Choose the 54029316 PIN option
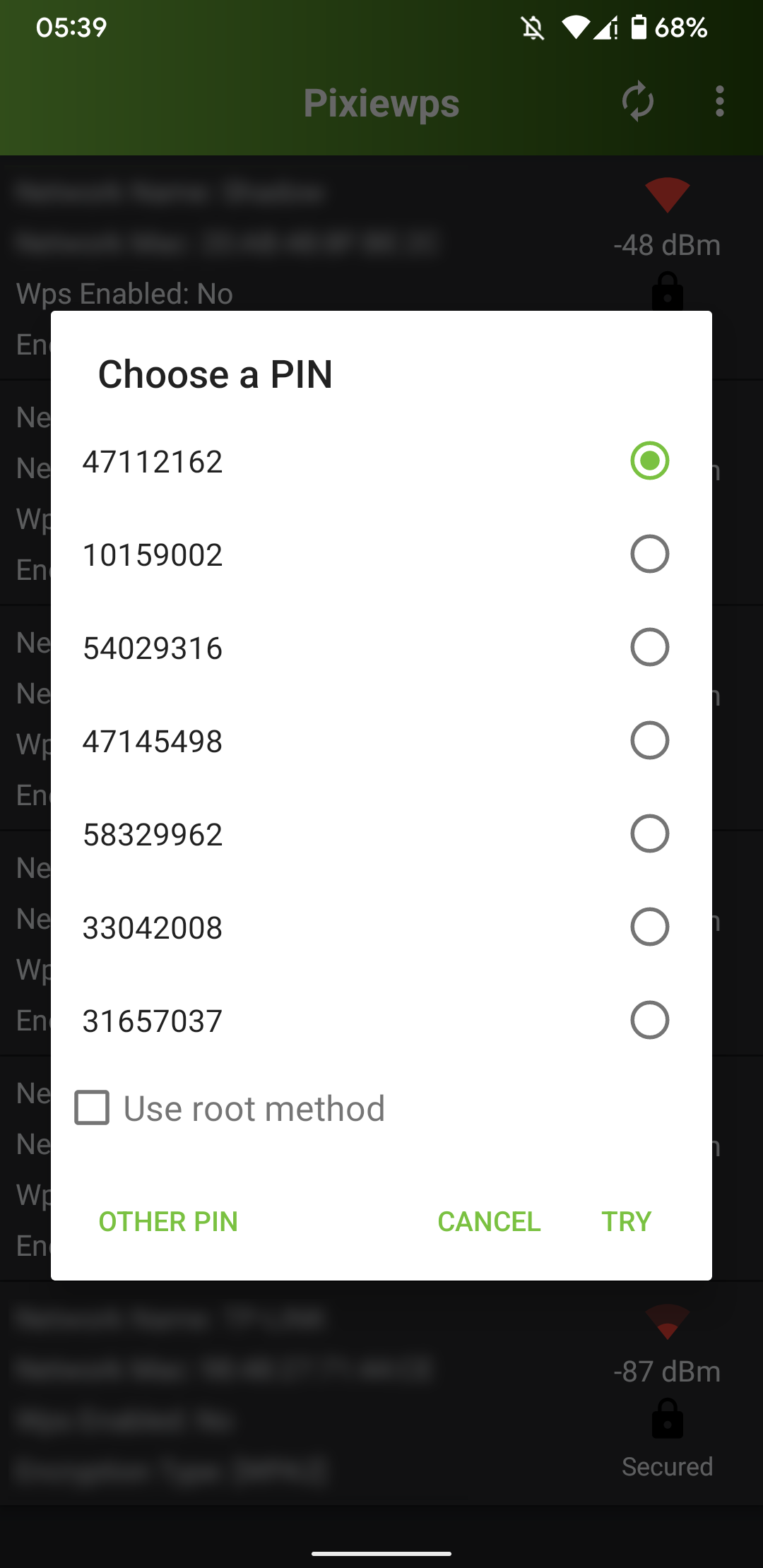This screenshot has height=1568, width=763. pyautogui.click(x=649, y=647)
